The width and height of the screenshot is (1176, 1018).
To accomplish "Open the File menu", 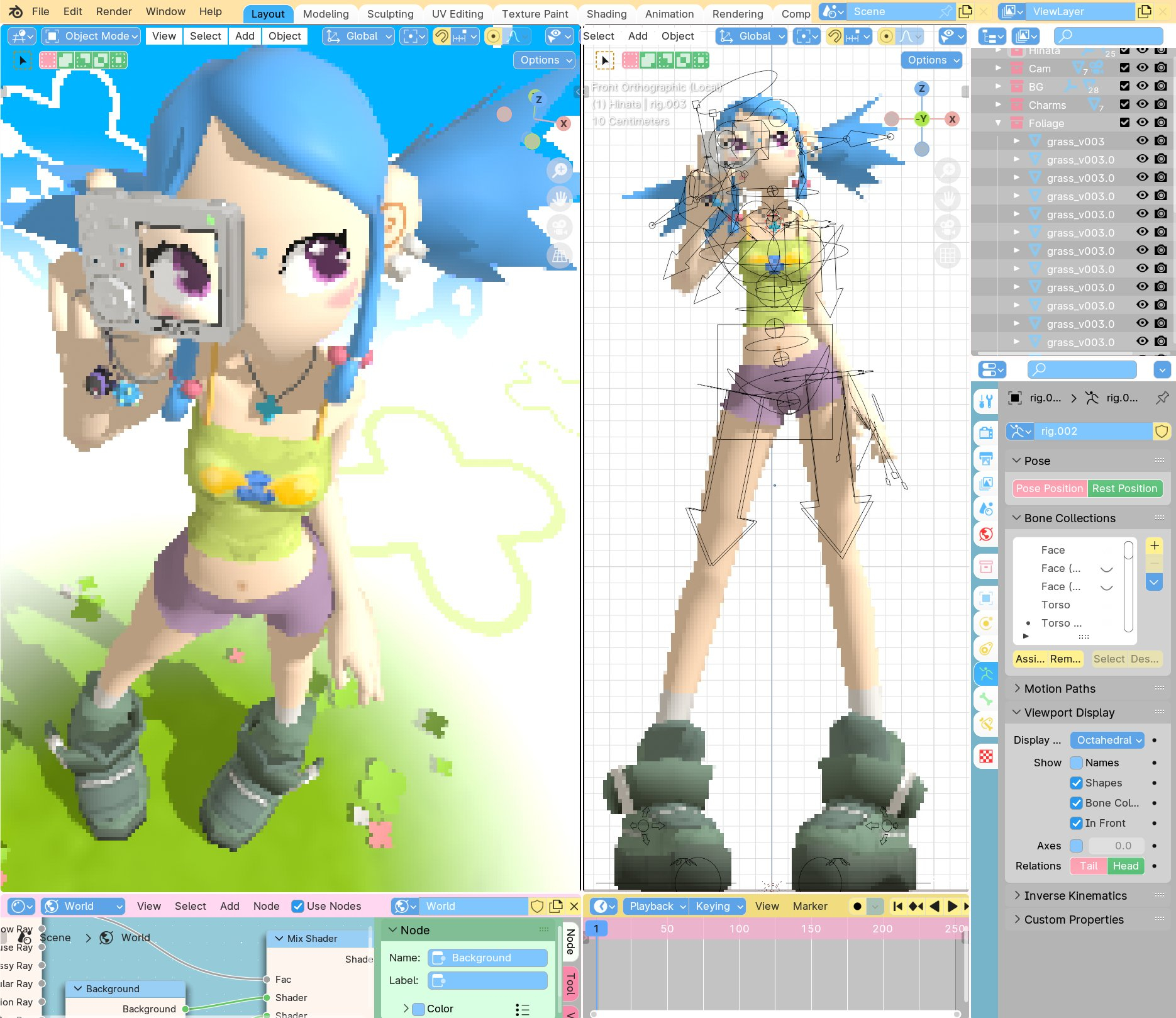I will tap(40, 11).
